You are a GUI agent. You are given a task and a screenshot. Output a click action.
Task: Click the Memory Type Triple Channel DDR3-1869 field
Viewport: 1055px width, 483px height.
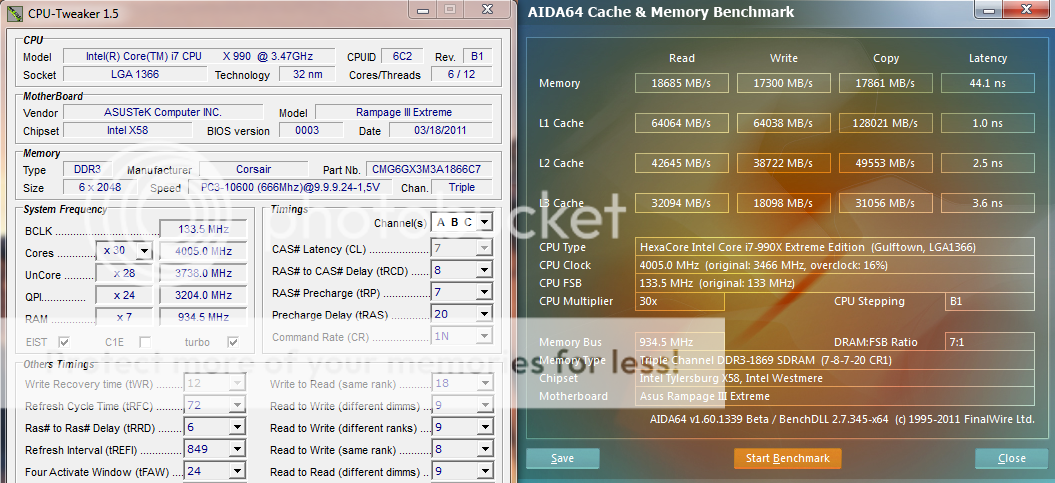click(x=835, y=360)
